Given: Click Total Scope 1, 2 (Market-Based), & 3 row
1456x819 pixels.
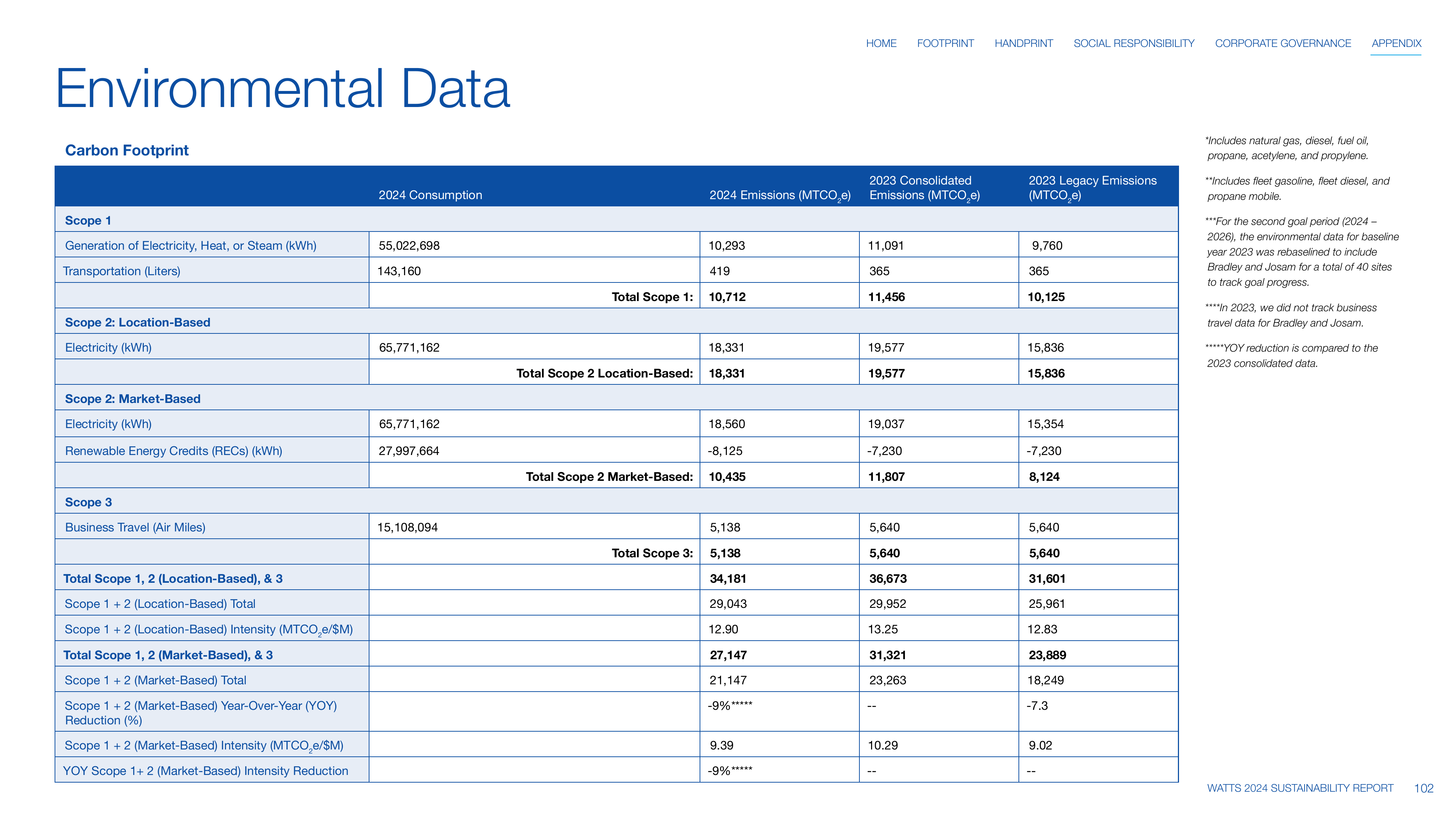Looking at the screenshot, I should pyautogui.click(x=617, y=654).
